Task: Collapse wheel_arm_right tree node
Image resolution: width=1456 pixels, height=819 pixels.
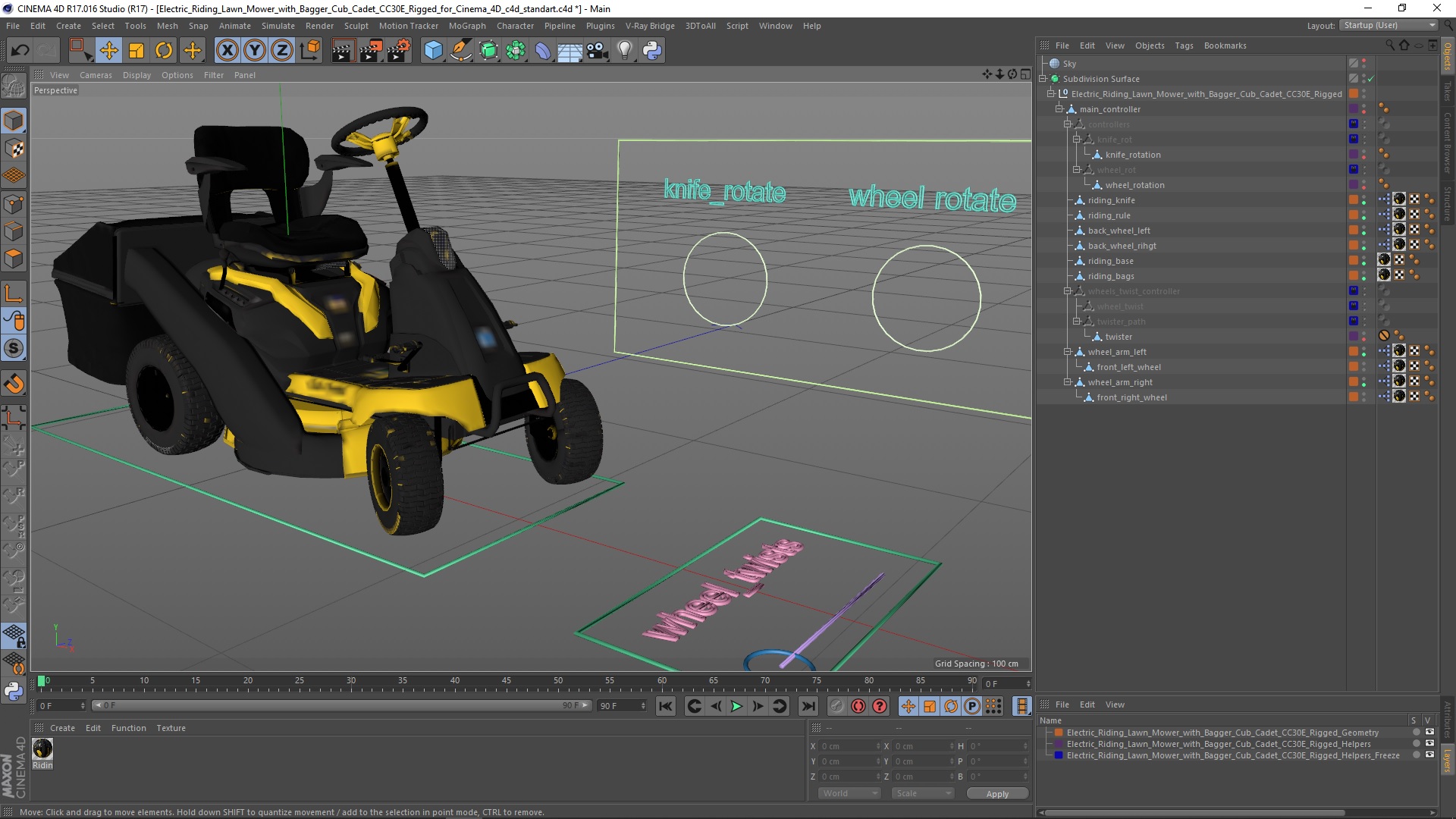Action: tap(1068, 382)
